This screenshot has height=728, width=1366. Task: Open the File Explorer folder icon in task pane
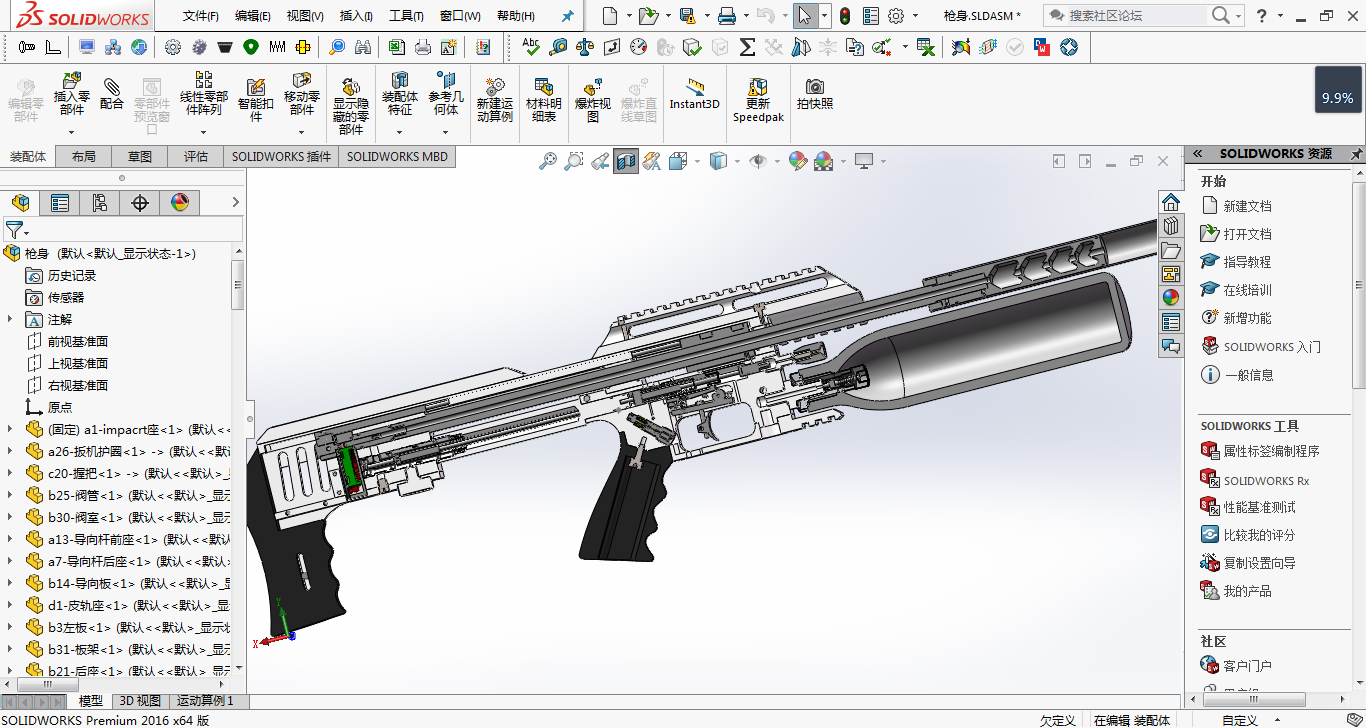[1170, 250]
